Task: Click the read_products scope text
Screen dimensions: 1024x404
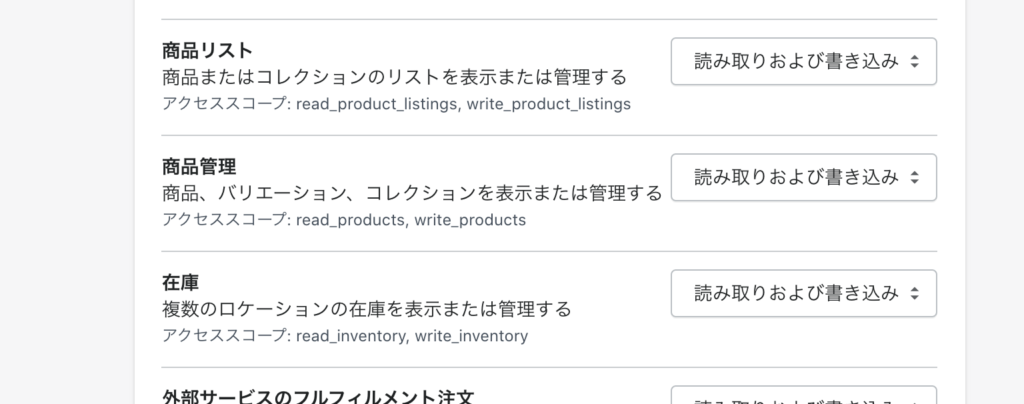Action: tap(351, 220)
